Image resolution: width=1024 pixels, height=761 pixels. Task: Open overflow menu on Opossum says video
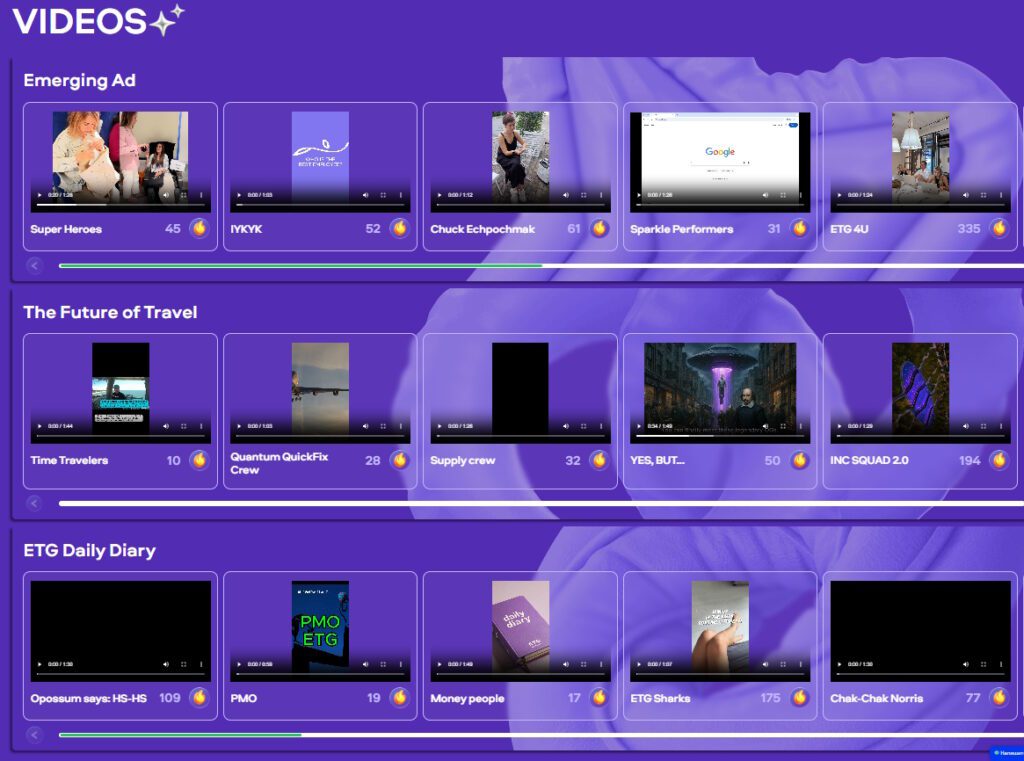[x=202, y=664]
